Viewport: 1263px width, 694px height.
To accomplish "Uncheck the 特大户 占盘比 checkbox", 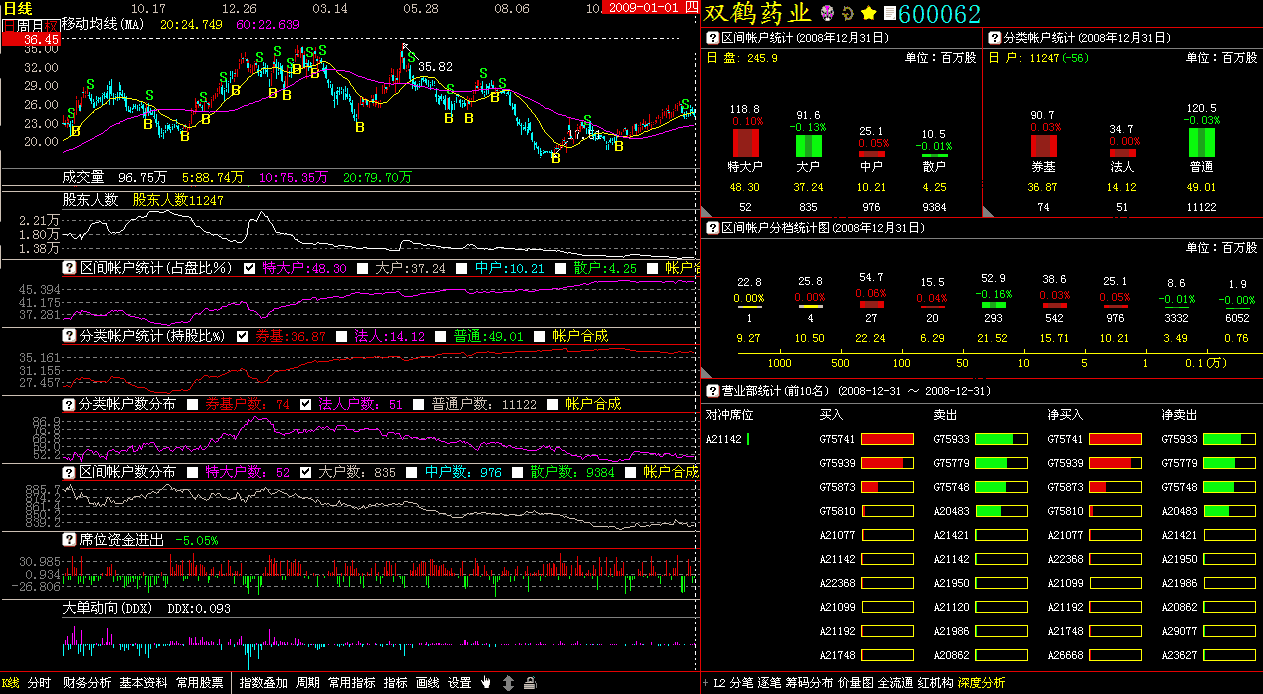I will tap(249, 268).
